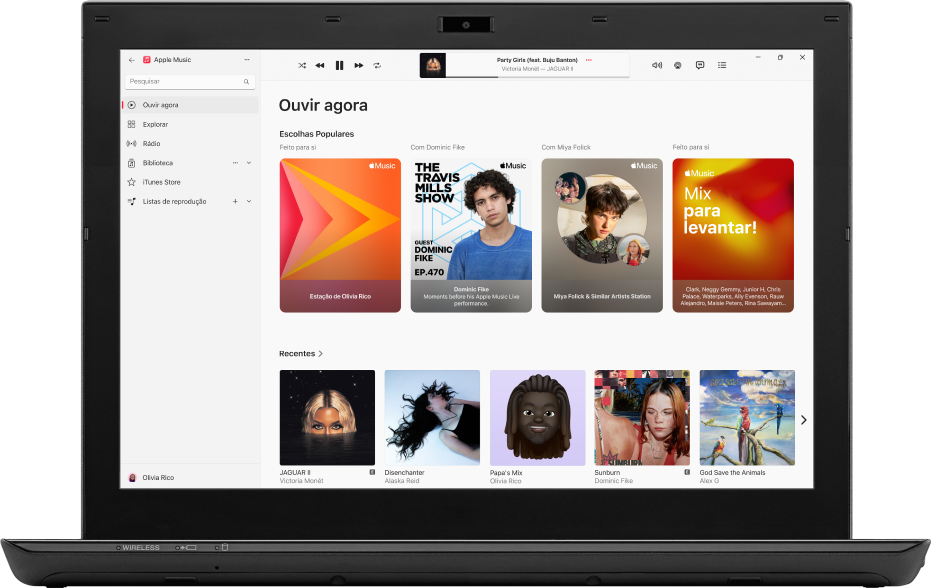The image size is (931, 588).
Task: Open the volume control
Action: [656, 65]
